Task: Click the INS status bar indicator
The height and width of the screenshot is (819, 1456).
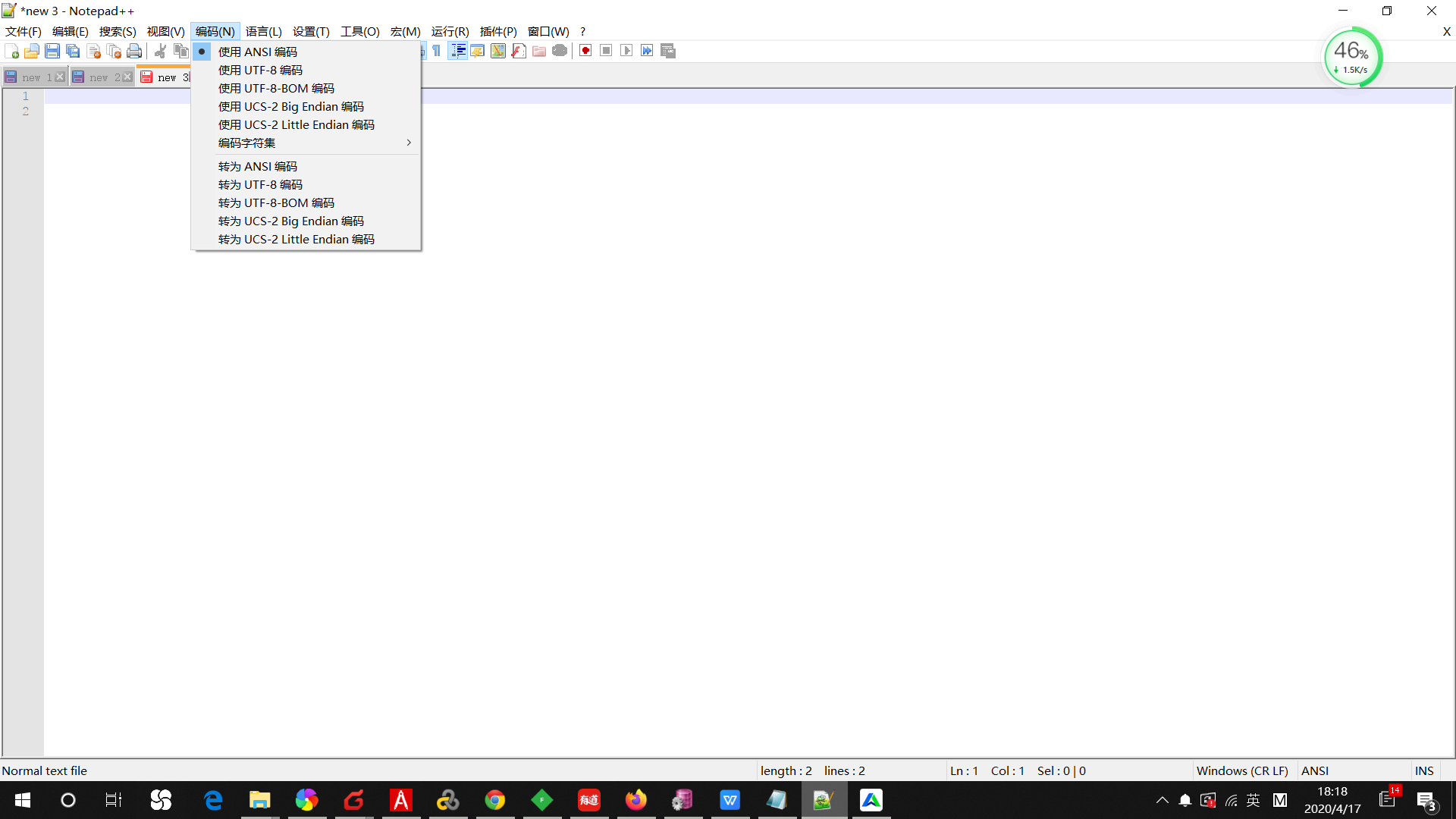Action: (1423, 770)
